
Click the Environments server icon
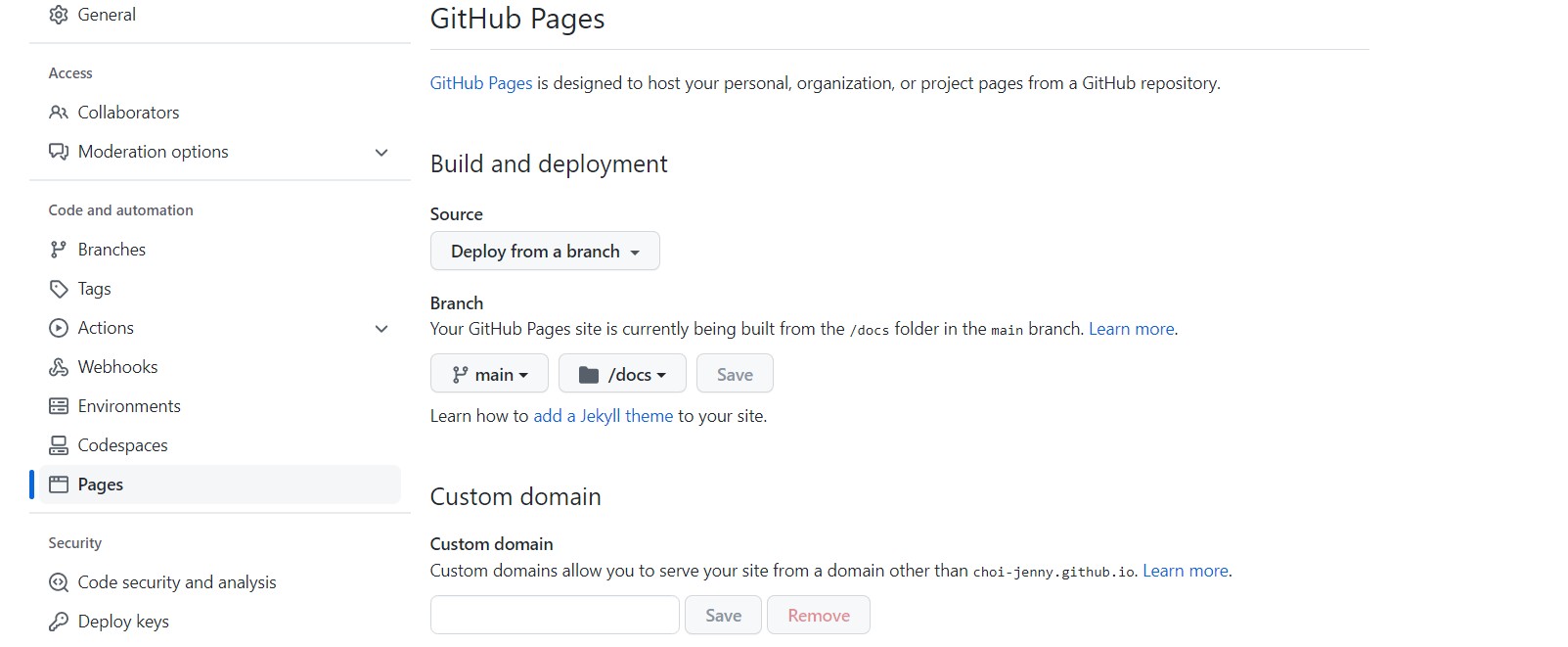59,406
